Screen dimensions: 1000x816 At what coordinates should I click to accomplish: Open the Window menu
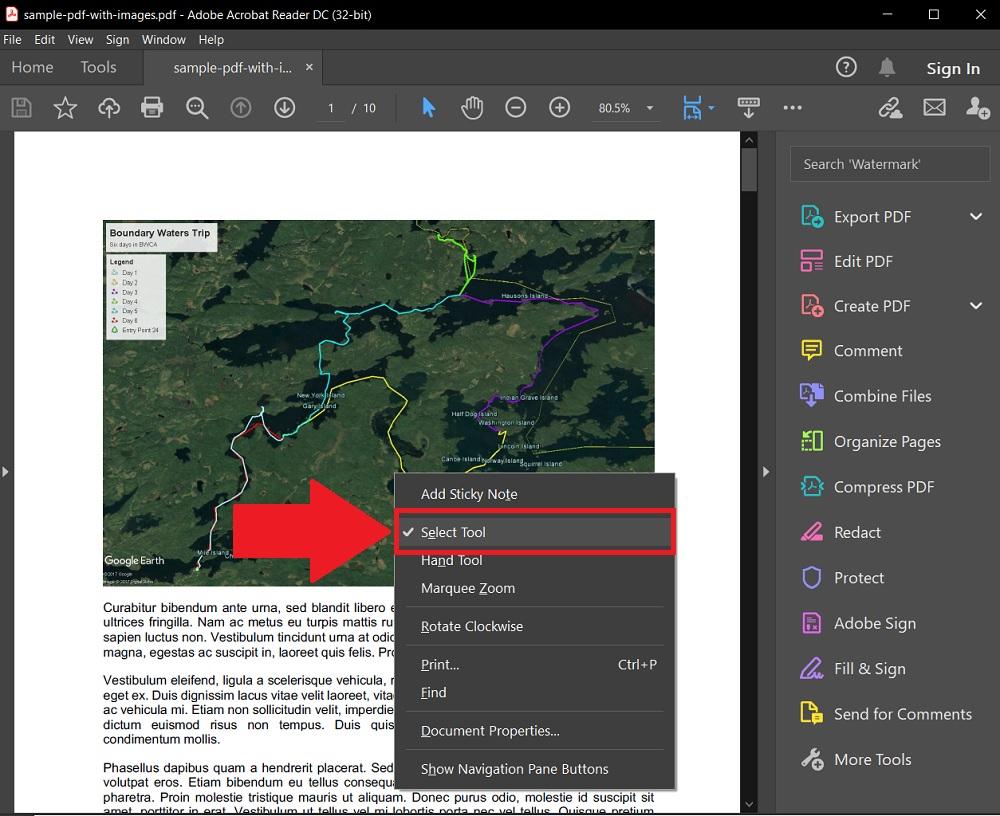point(163,40)
